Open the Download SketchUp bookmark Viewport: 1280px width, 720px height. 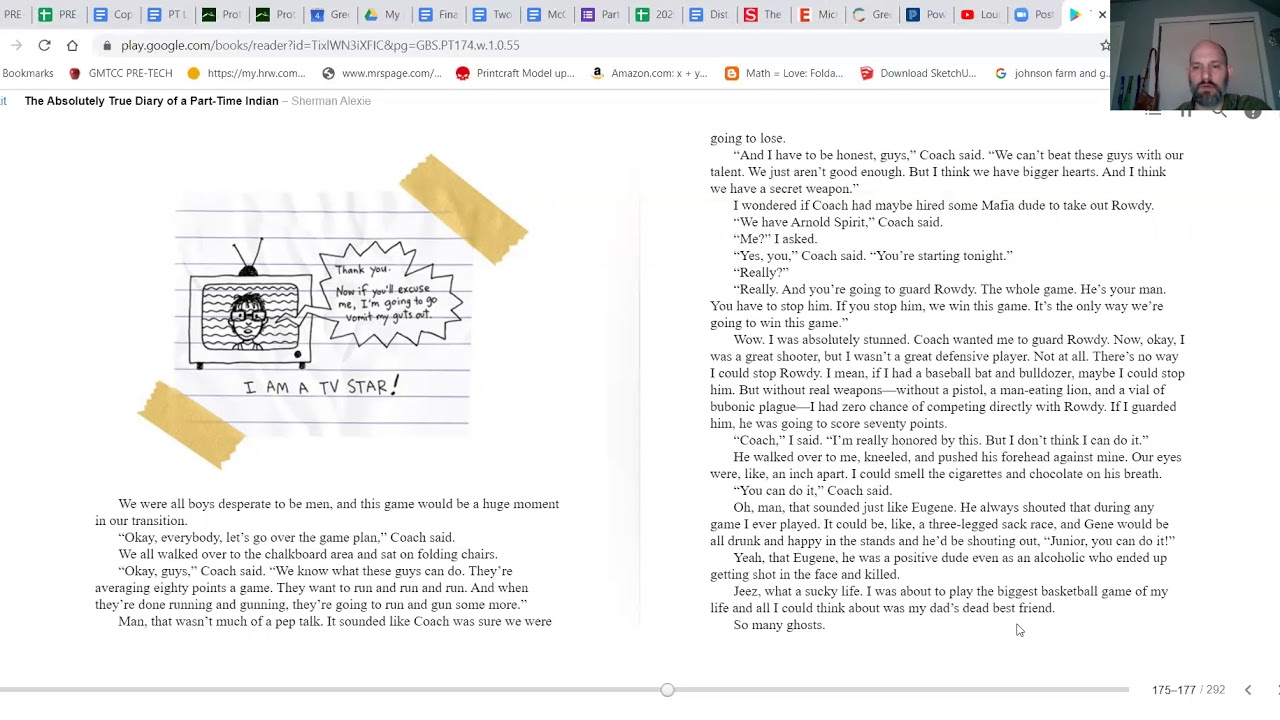[918, 73]
